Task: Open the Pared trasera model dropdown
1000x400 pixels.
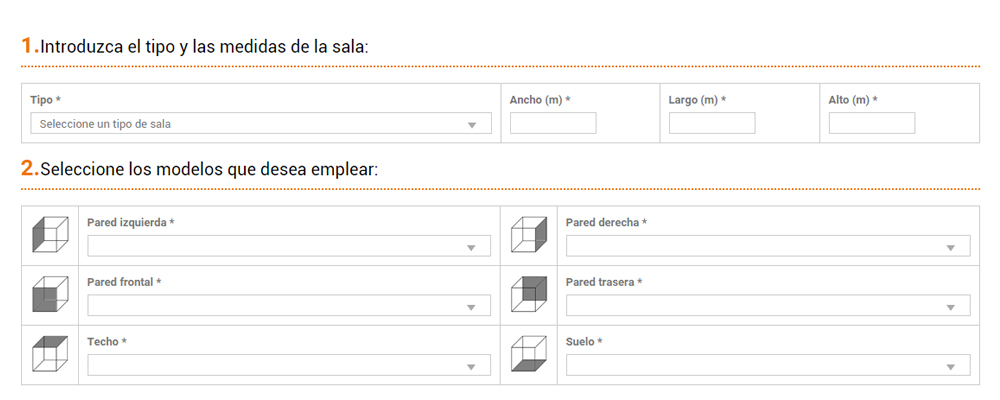Action: tap(767, 306)
